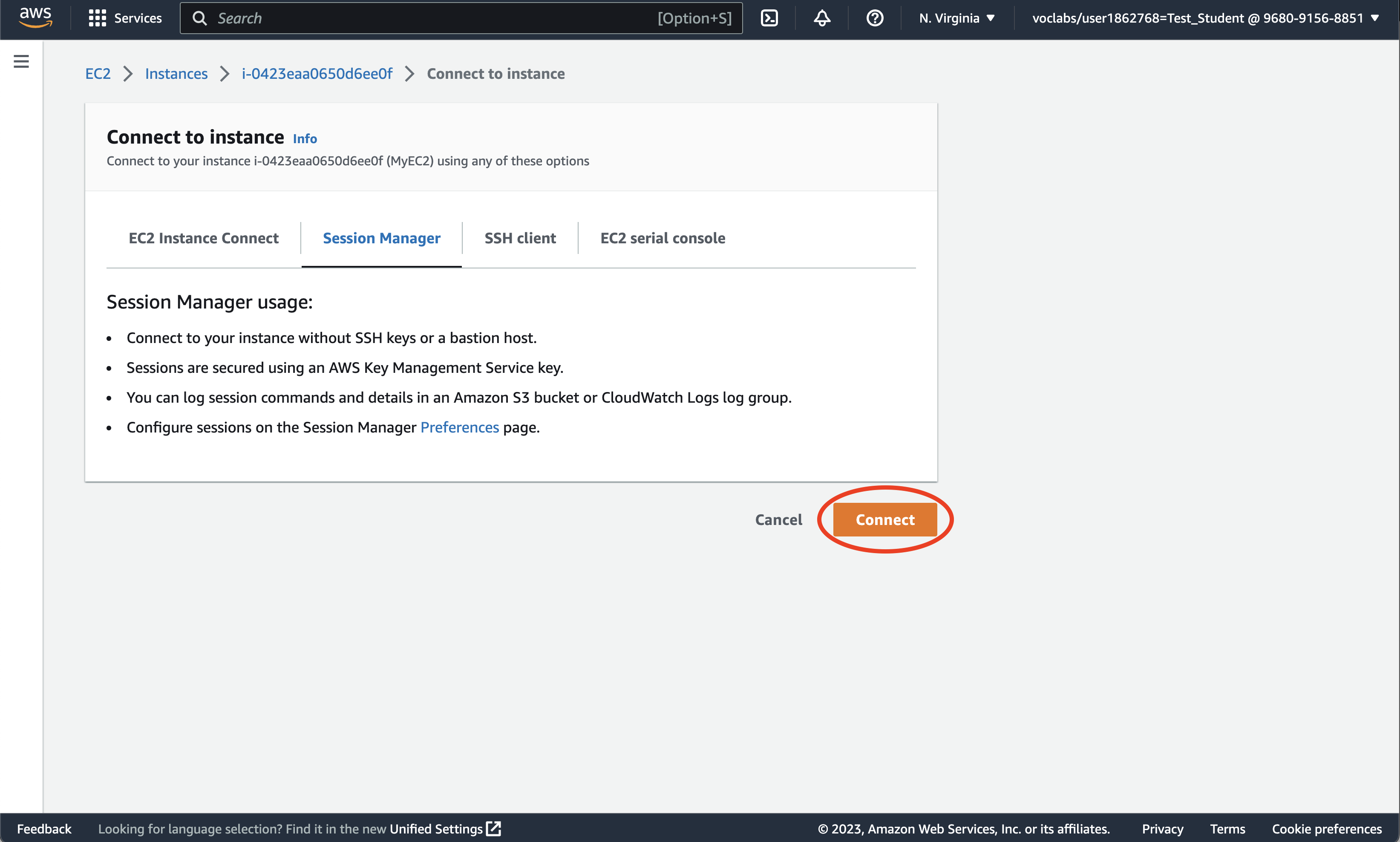Click the Cancel button
Screen dimensions: 1400x842
tap(778, 520)
